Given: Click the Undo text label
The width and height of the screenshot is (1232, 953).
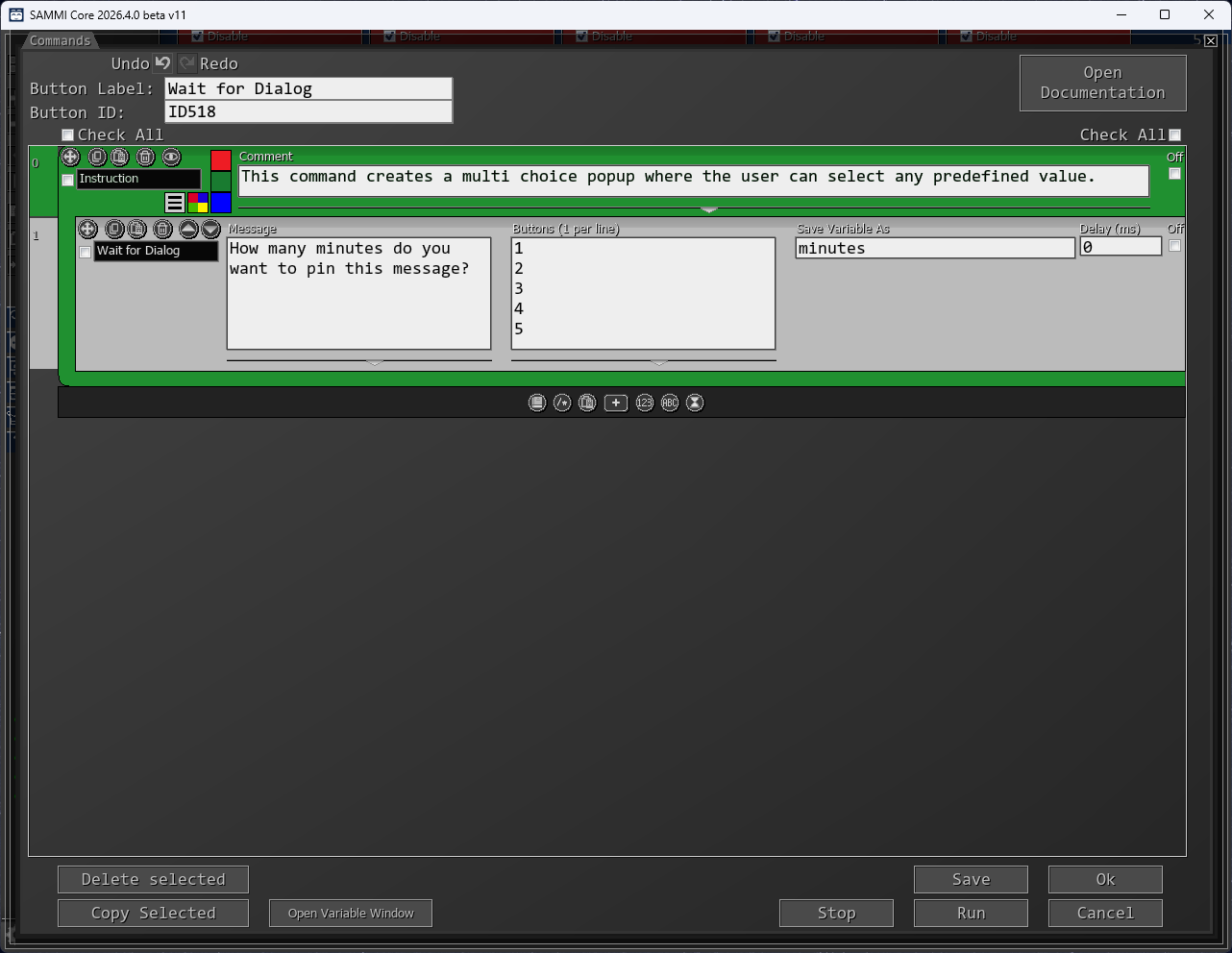Looking at the screenshot, I should point(130,63).
